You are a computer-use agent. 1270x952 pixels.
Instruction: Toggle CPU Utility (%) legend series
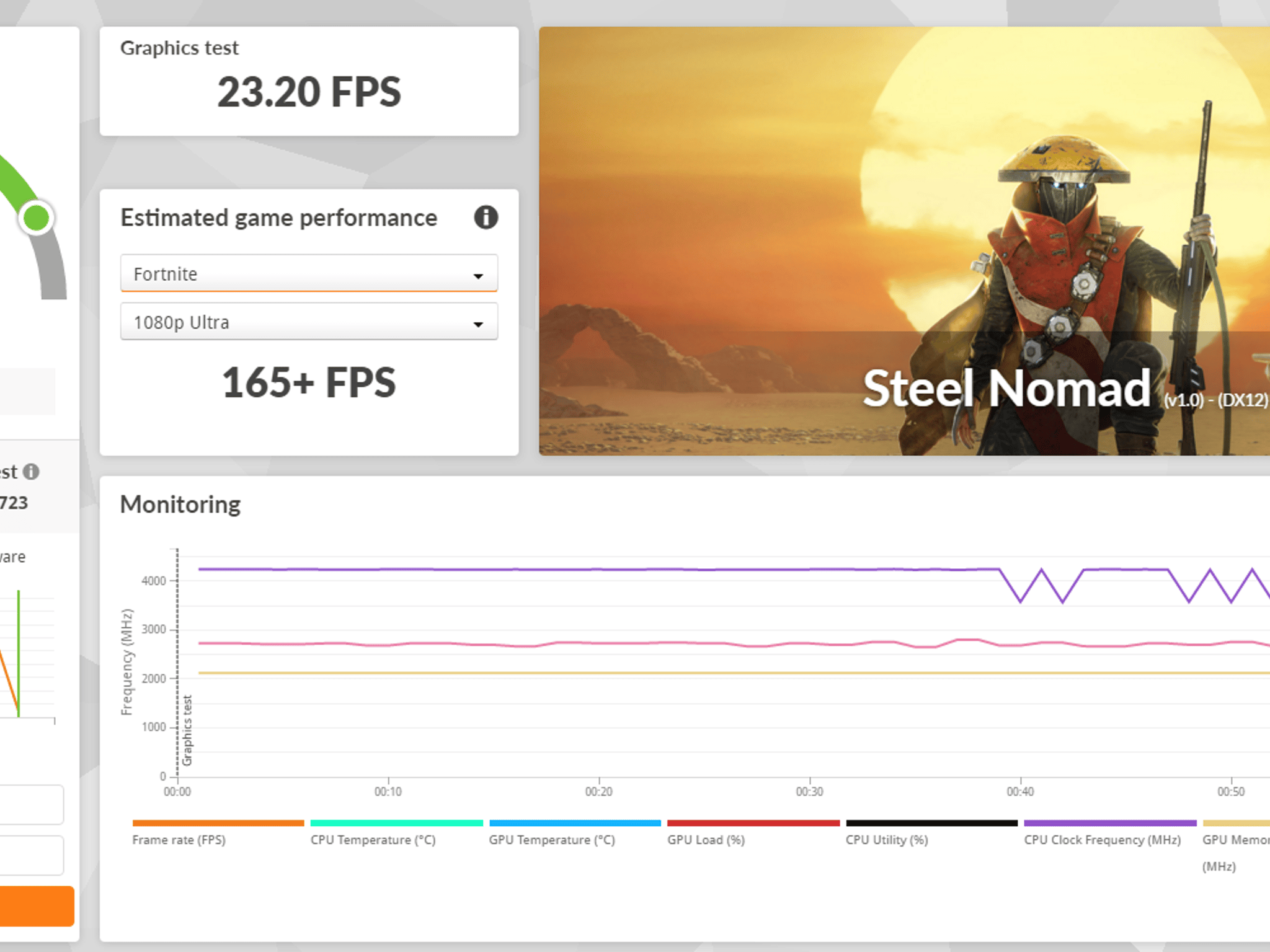tap(887, 840)
